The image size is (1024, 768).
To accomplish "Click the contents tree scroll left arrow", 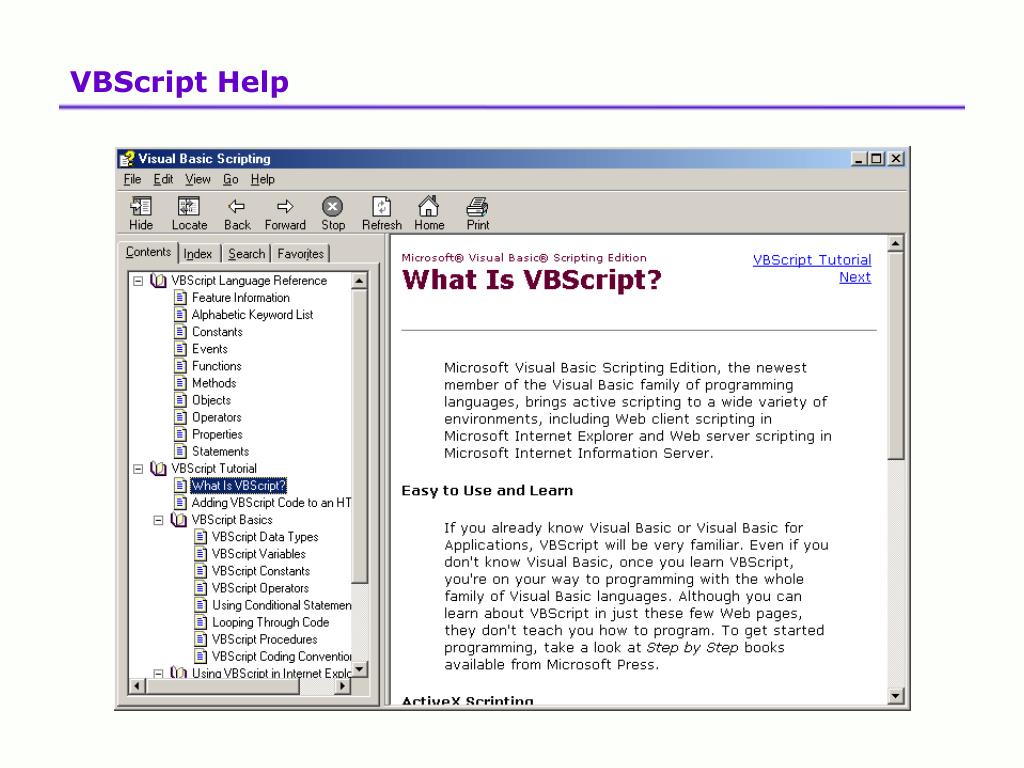I will (x=136, y=686).
